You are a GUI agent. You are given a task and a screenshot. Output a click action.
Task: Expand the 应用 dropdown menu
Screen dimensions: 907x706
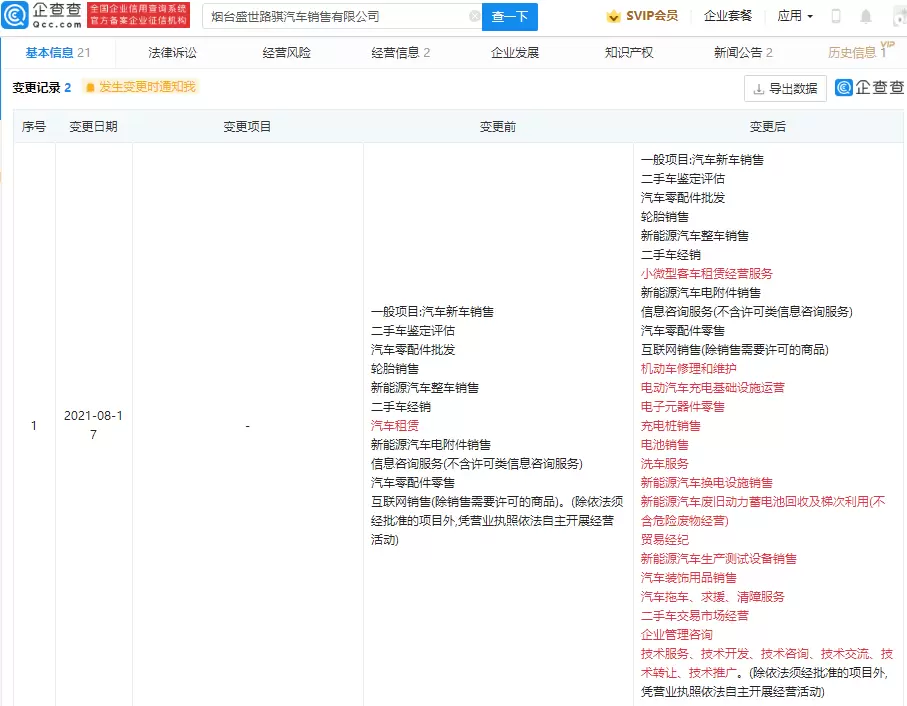pos(795,16)
